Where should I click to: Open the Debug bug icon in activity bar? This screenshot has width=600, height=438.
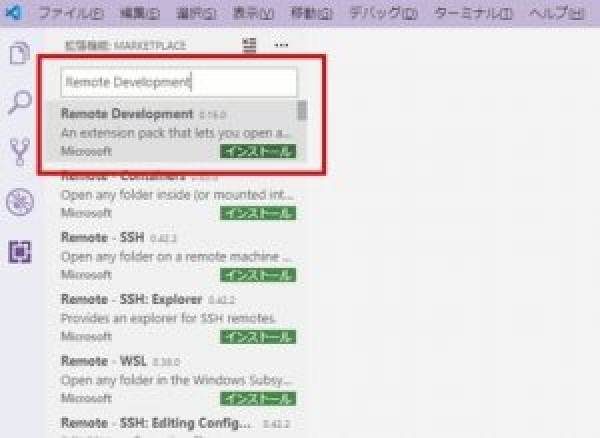click(x=20, y=202)
